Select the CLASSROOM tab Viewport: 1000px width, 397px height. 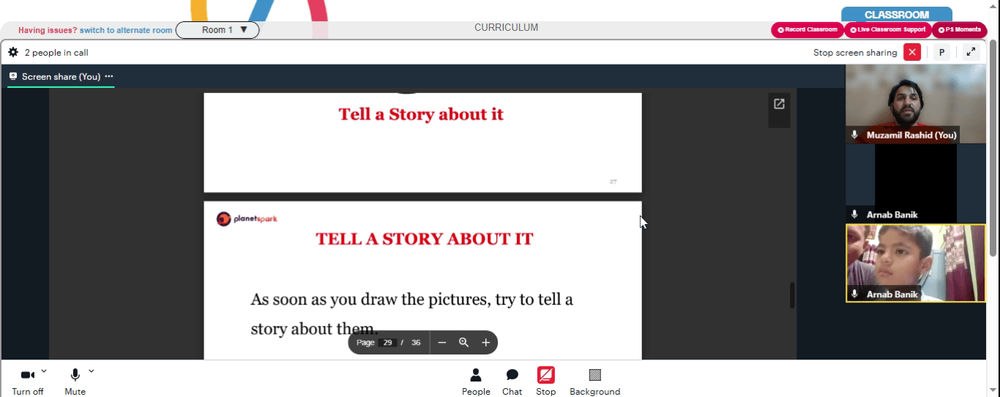click(x=896, y=14)
